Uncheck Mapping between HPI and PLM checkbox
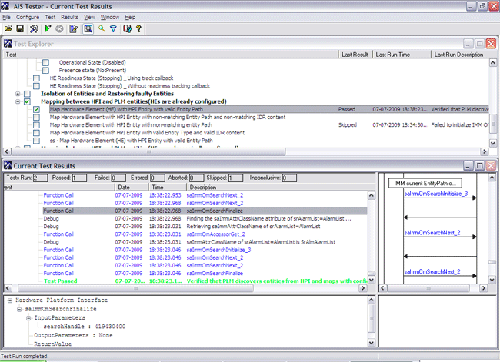 [27, 102]
